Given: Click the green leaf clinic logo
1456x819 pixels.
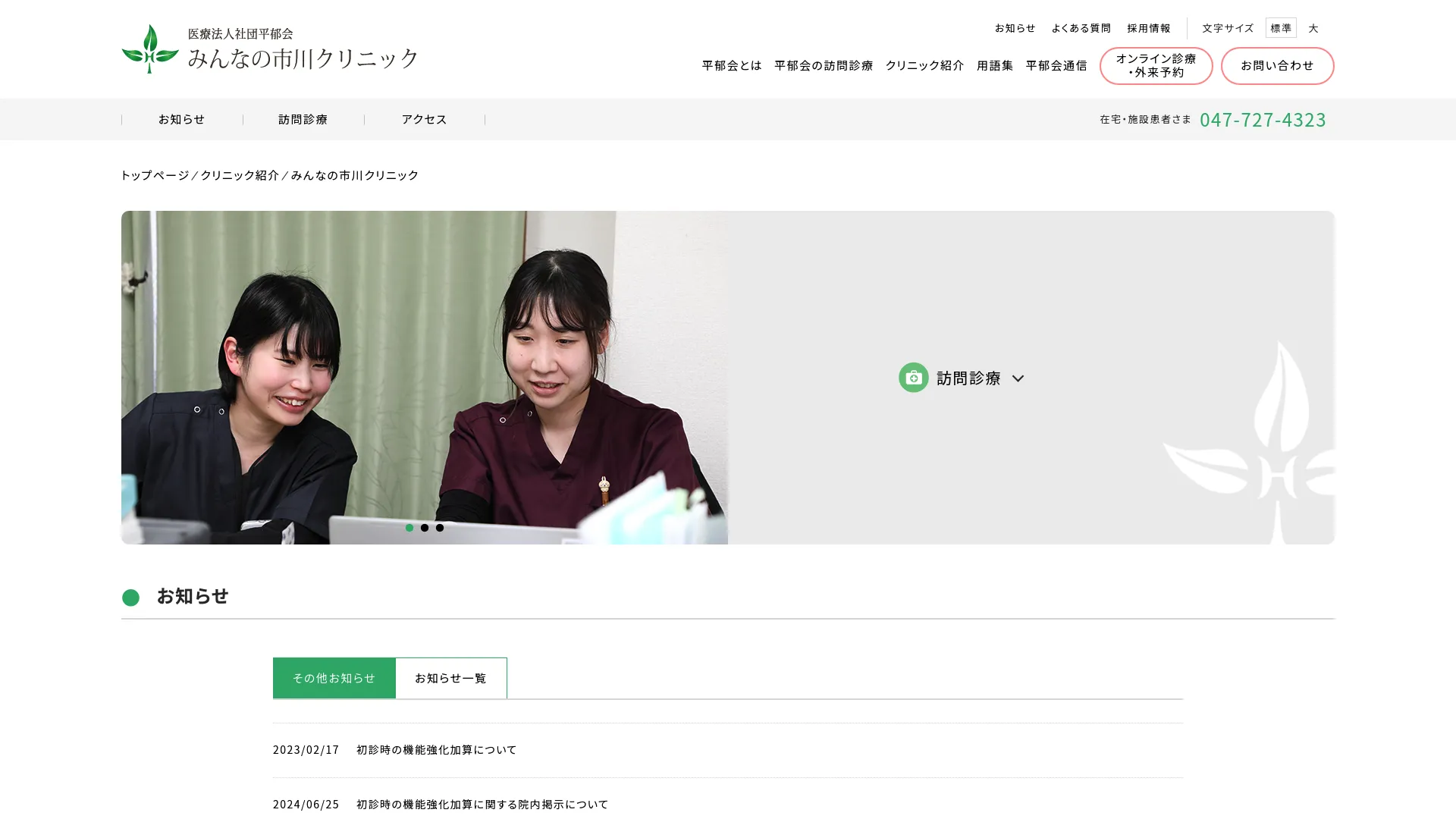Looking at the screenshot, I should (150, 49).
